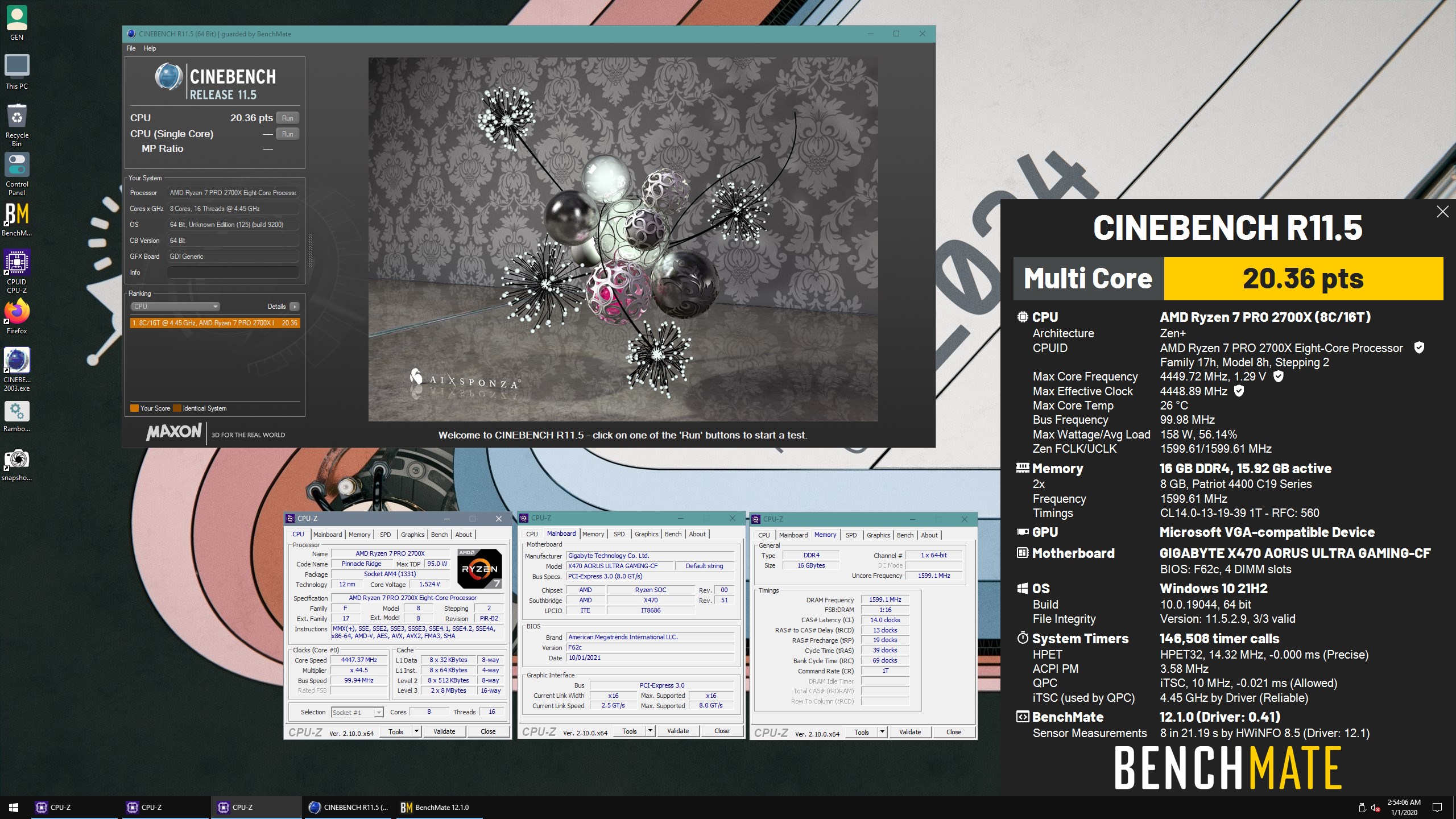
Task: Launch CPUID CPU-Z desktop shortcut
Action: pyautogui.click(x=16, y=271)
